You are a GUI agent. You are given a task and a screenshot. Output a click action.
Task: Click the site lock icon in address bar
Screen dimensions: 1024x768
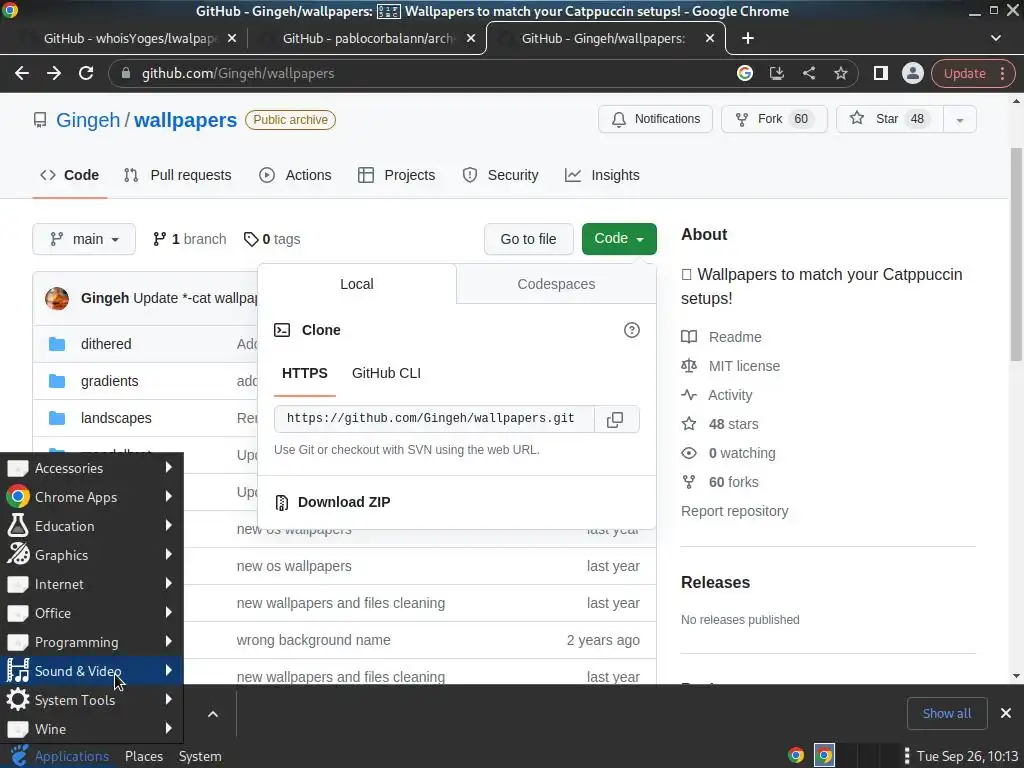(x=126, y=73)
